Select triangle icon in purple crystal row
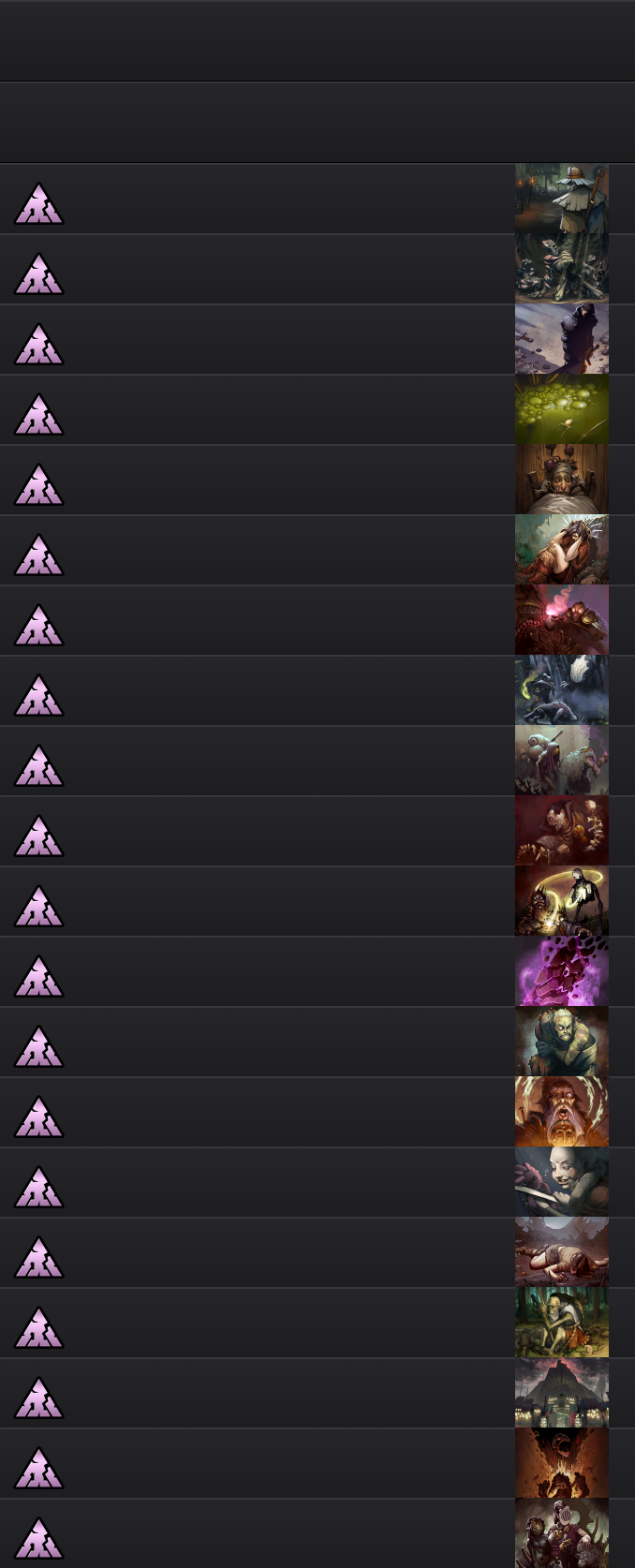Viewport: 635px width, 1568px height. (38, 977)
